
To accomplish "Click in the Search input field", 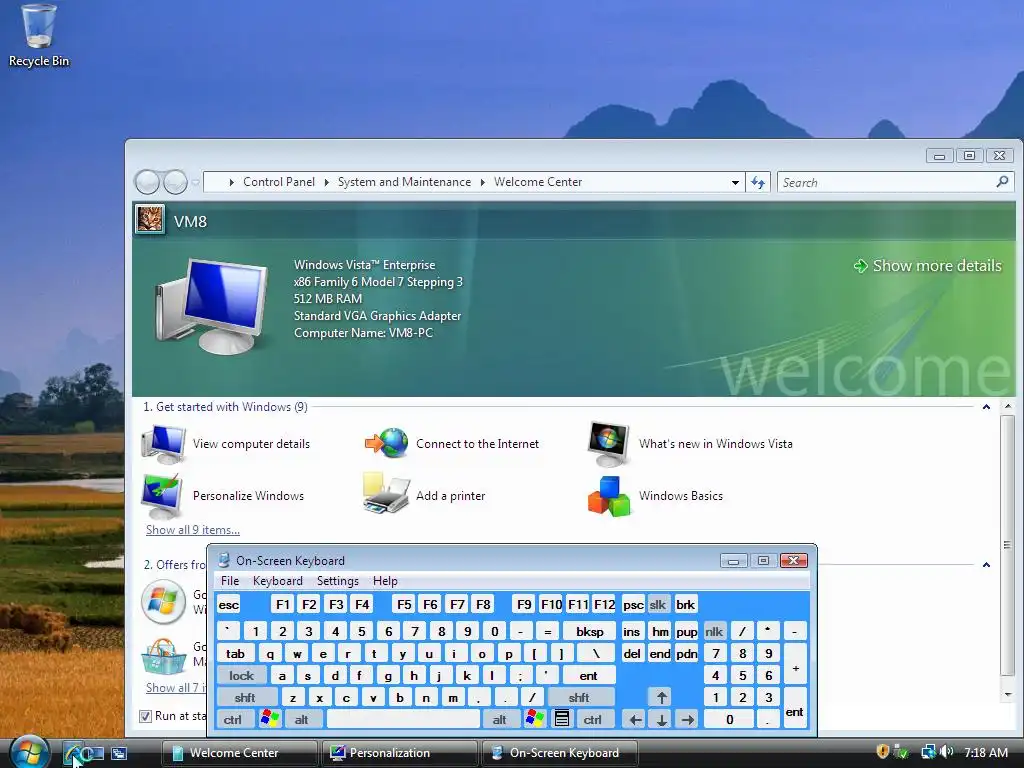I will tap(886, 182).
